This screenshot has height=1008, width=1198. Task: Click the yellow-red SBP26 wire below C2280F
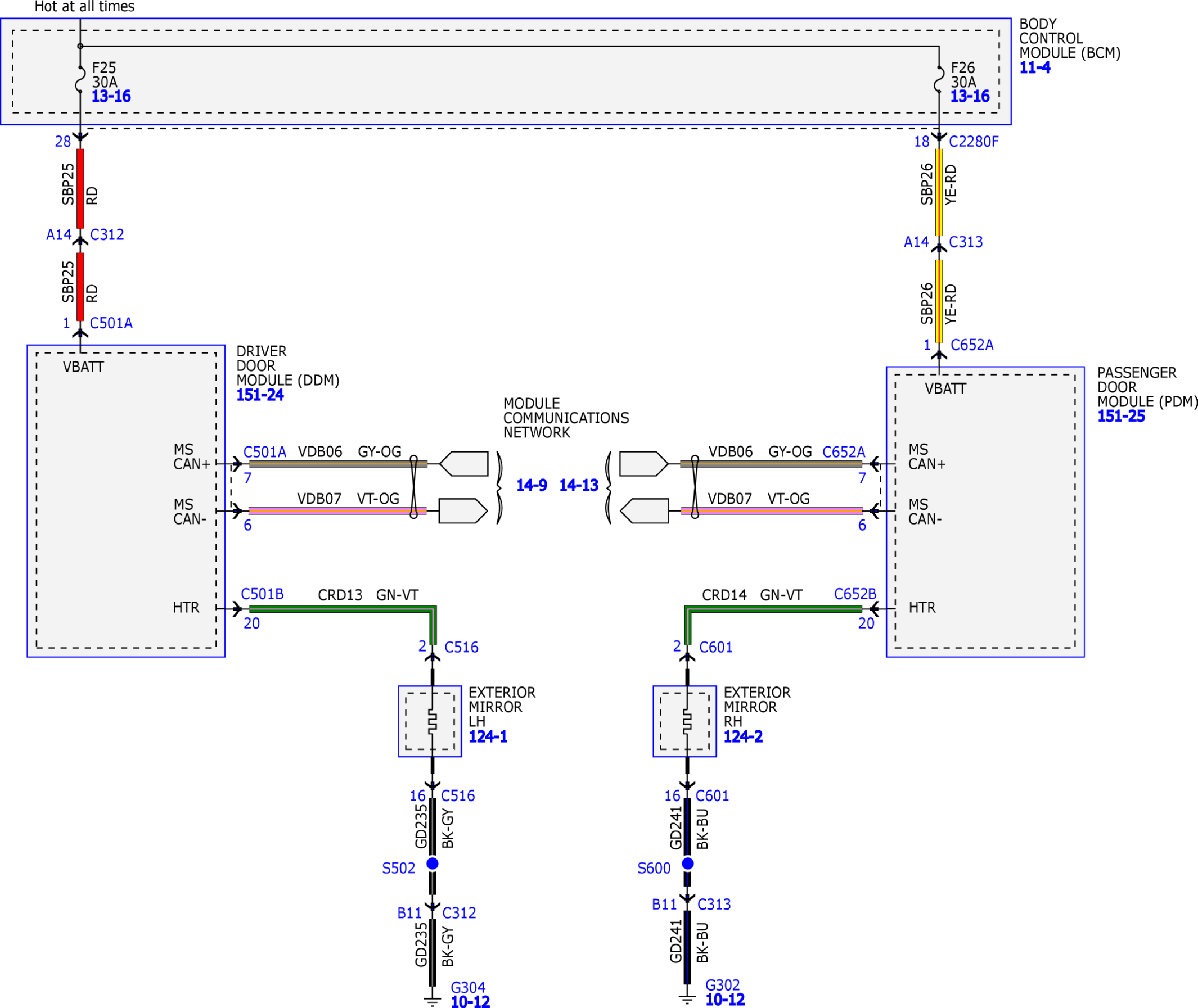pyautogui.click(x=939, y=193)
